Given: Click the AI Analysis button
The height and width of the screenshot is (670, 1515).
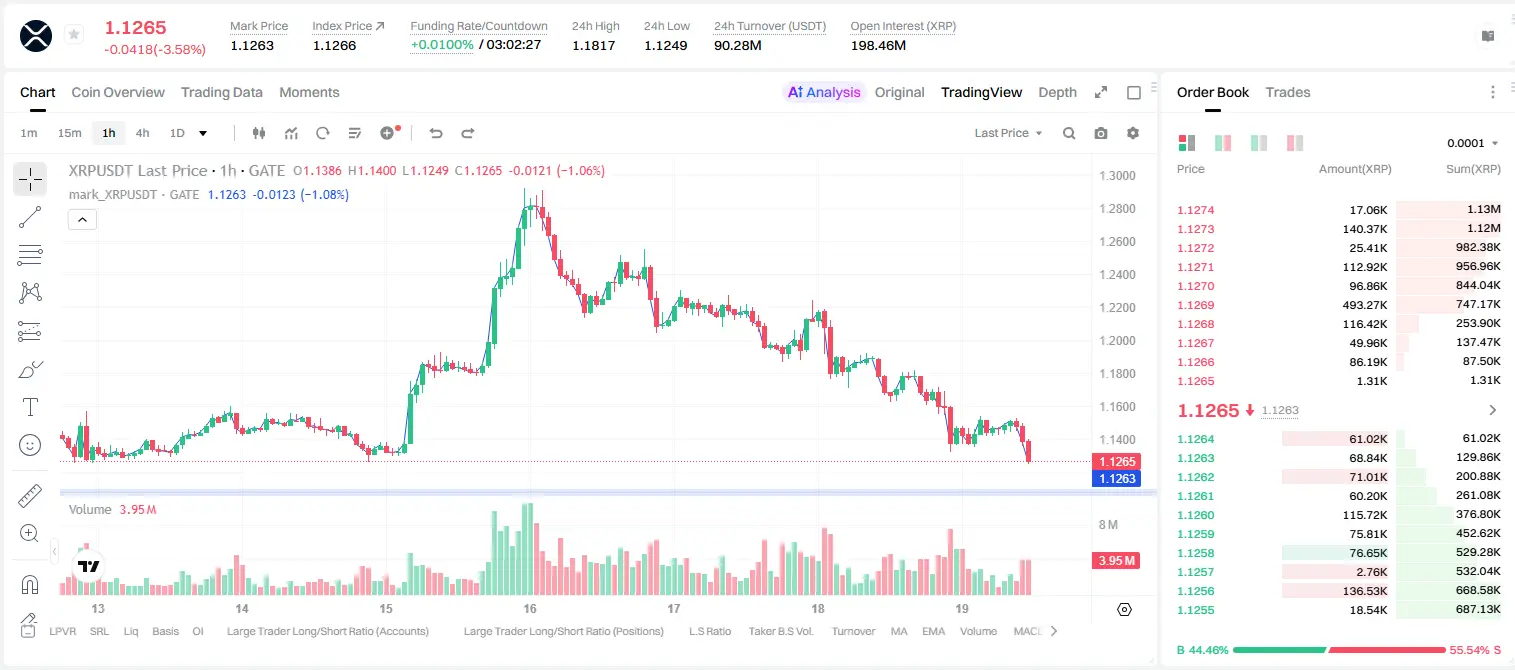Looking at the screenshot, I should [823, 92].
